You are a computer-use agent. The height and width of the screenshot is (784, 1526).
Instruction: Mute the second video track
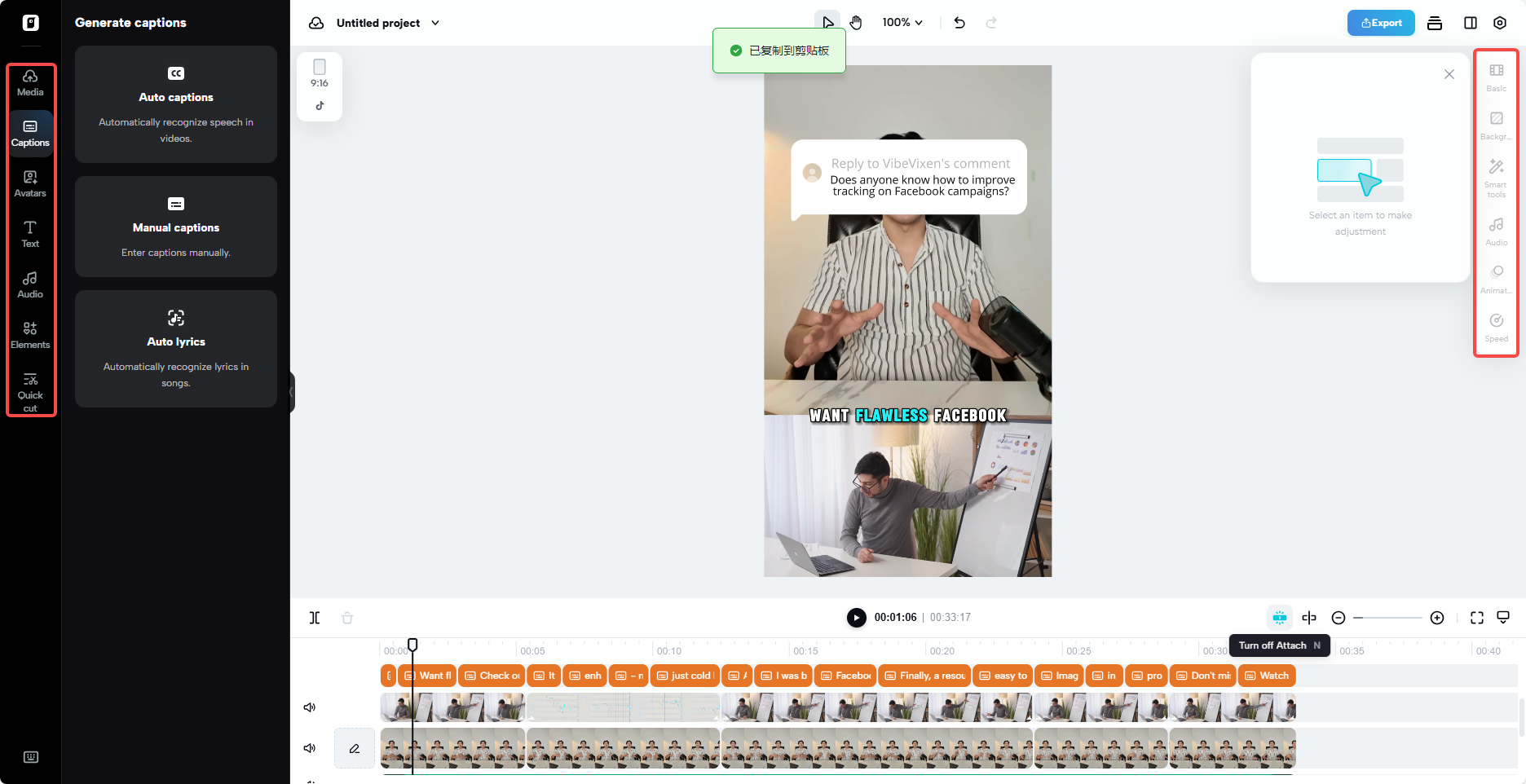(310, 747)
